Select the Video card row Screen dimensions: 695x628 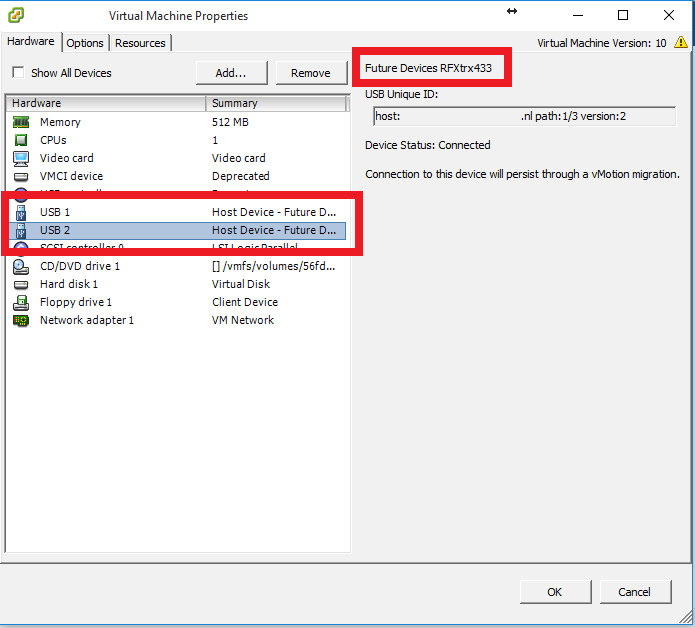point(177,158)
